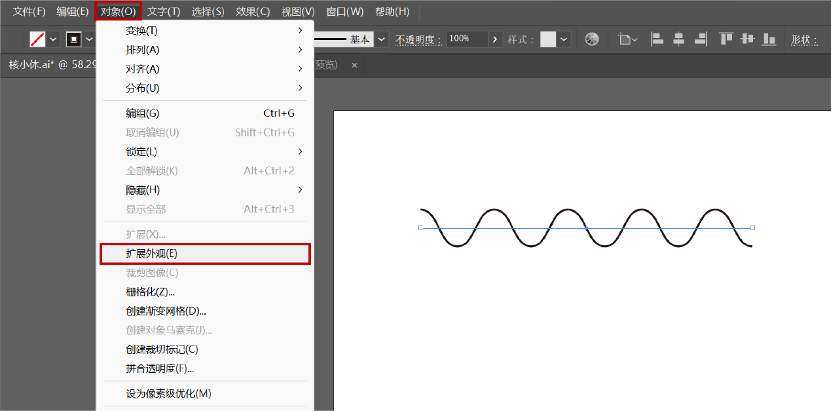The image size is (832, 412).
Task: Expand the 锁定(L) submenu
Action: (x=205, y=152)
